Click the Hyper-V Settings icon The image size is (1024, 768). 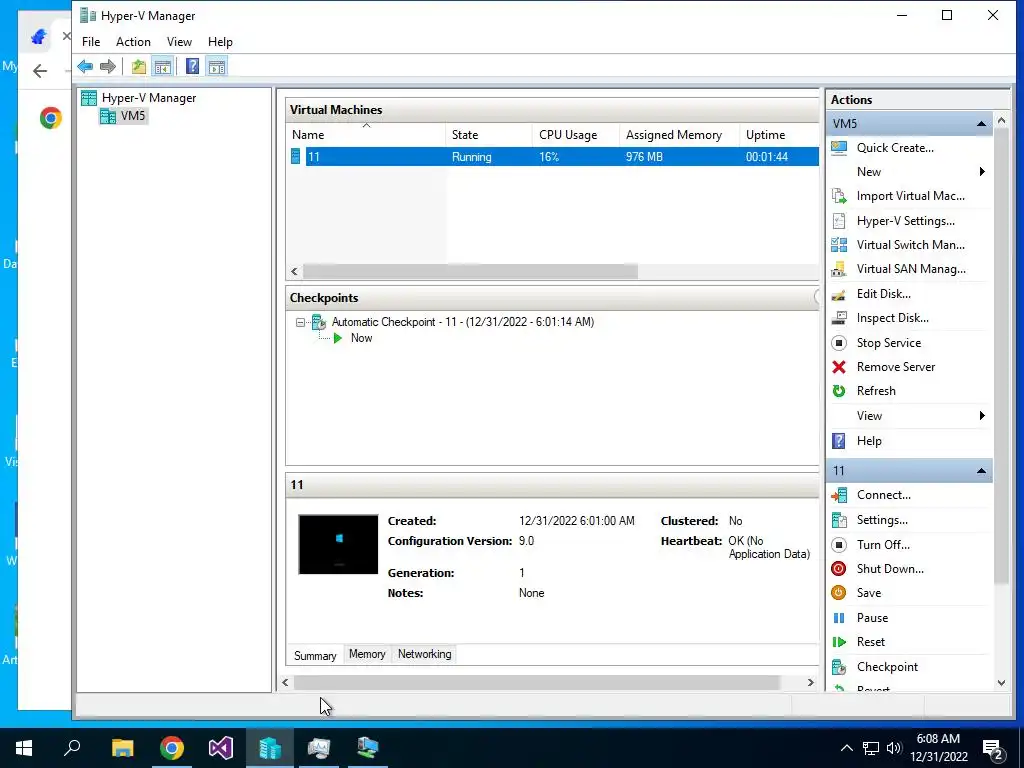pyautogui.click(x=839, y=221)
